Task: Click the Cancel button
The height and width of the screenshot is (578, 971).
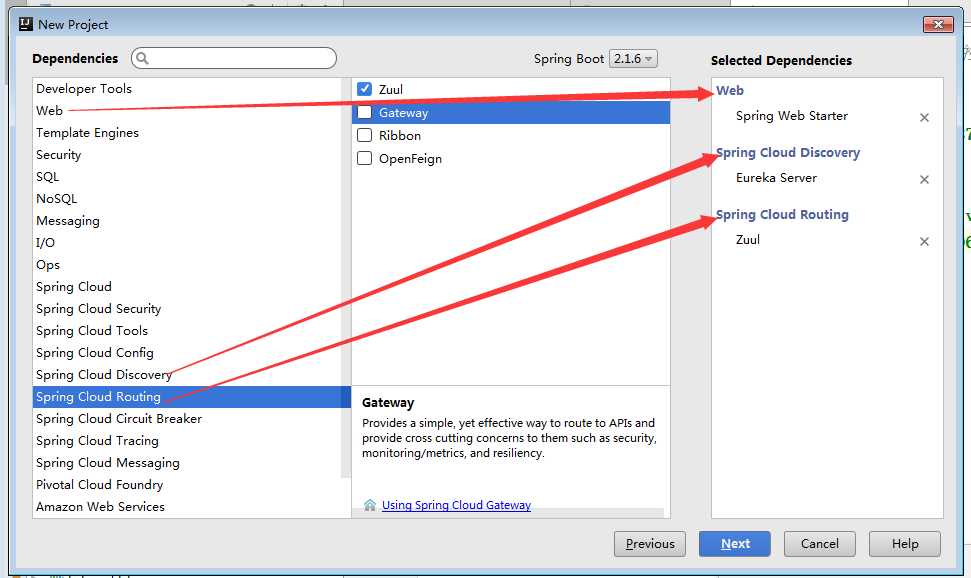Action: pos(819,544)
